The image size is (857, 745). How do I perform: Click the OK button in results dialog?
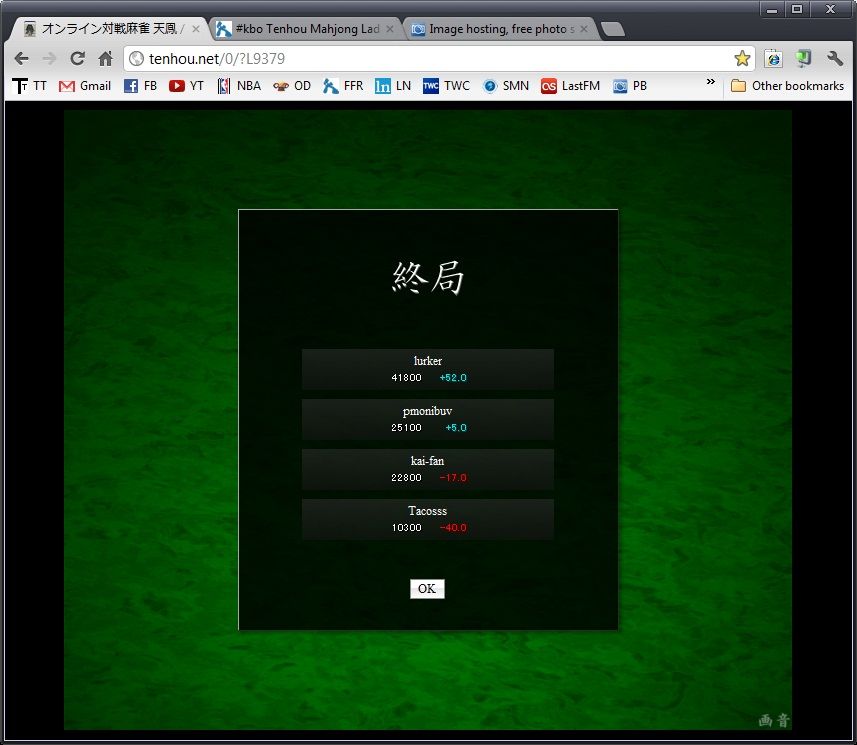(427, 589)
